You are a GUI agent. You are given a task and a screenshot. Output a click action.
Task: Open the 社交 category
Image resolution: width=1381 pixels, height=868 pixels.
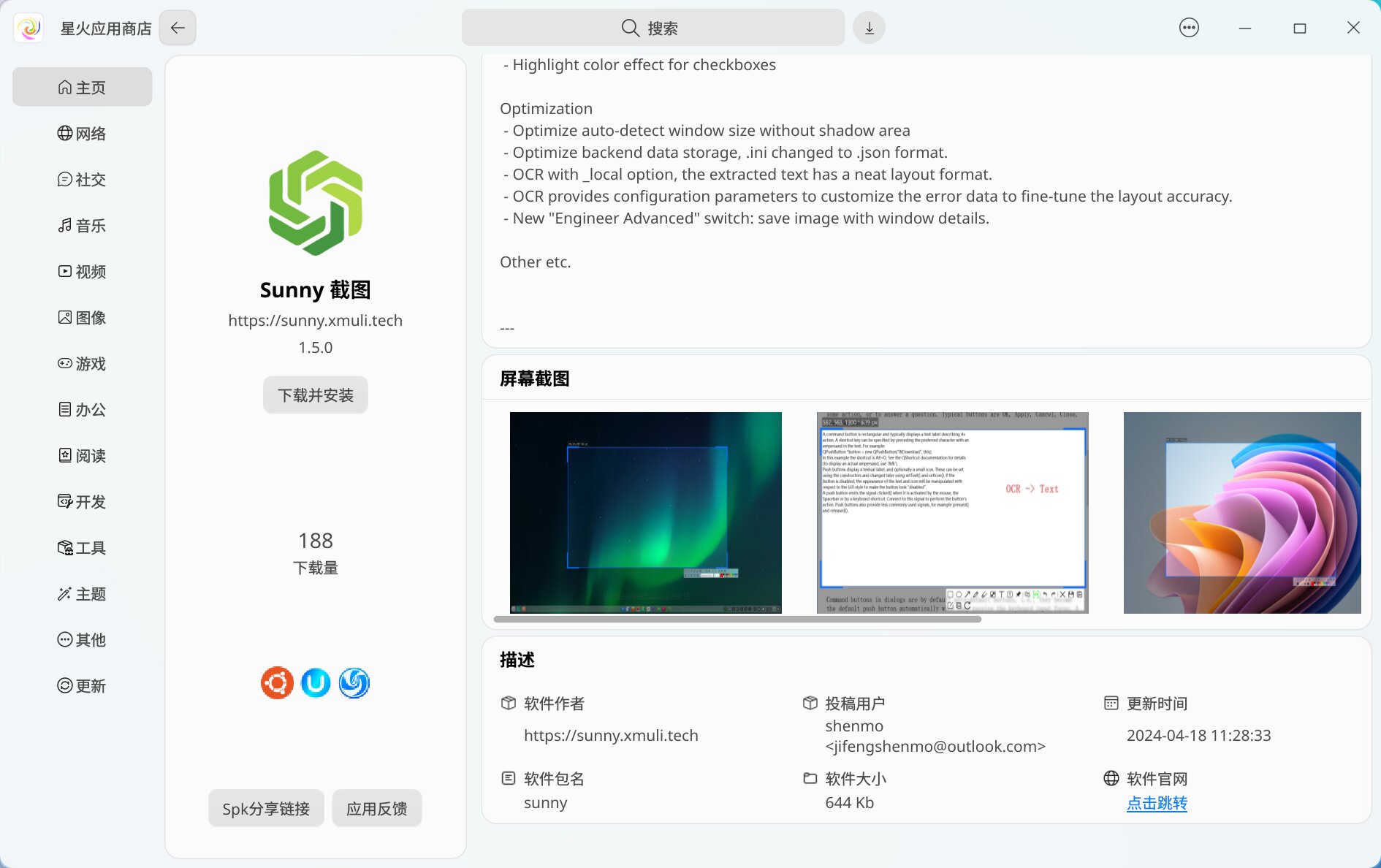[x=82, y=179]
